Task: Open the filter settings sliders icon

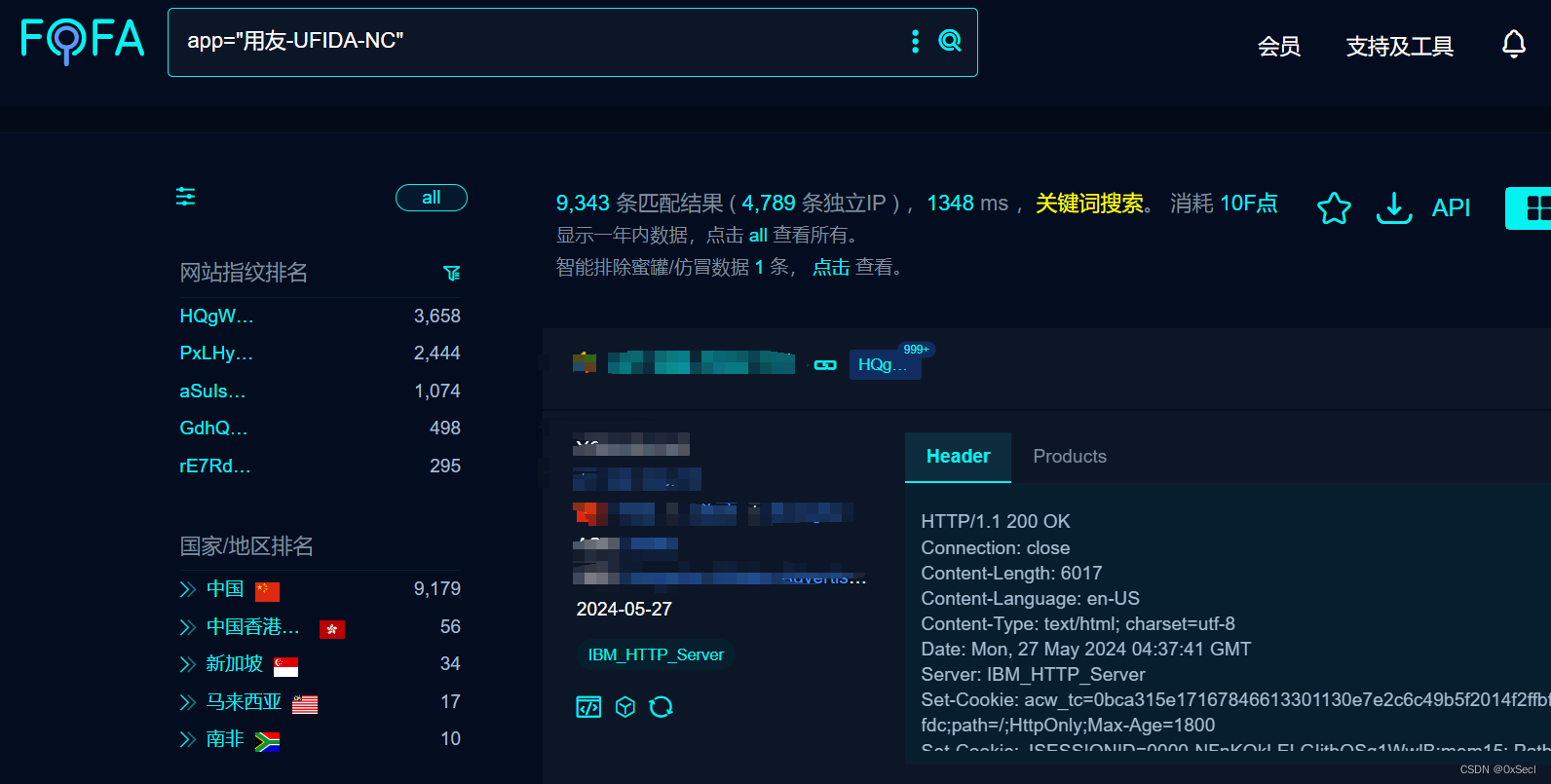Action: pos(185,197)
